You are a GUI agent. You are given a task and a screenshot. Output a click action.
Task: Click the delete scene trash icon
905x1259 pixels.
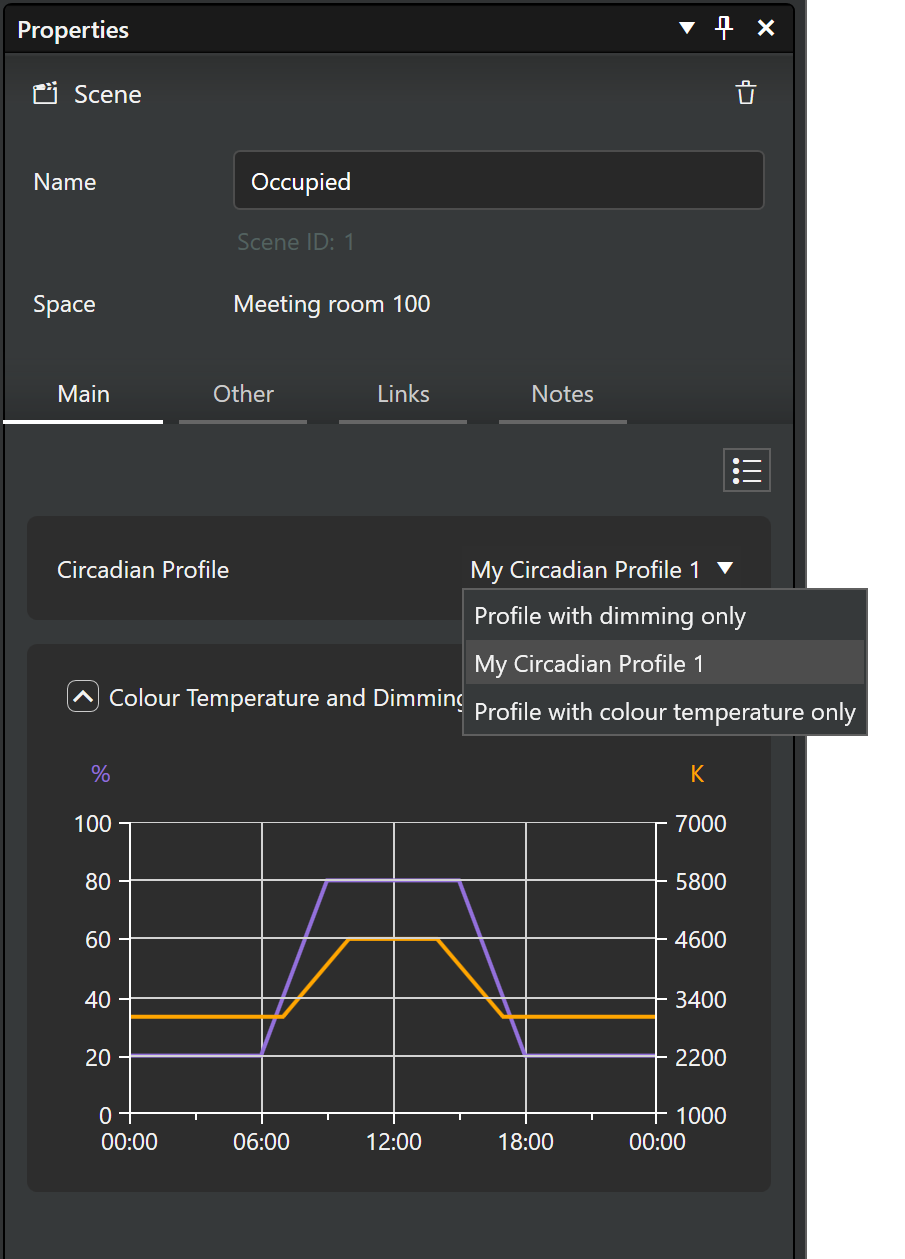click(x=746, y=94)
